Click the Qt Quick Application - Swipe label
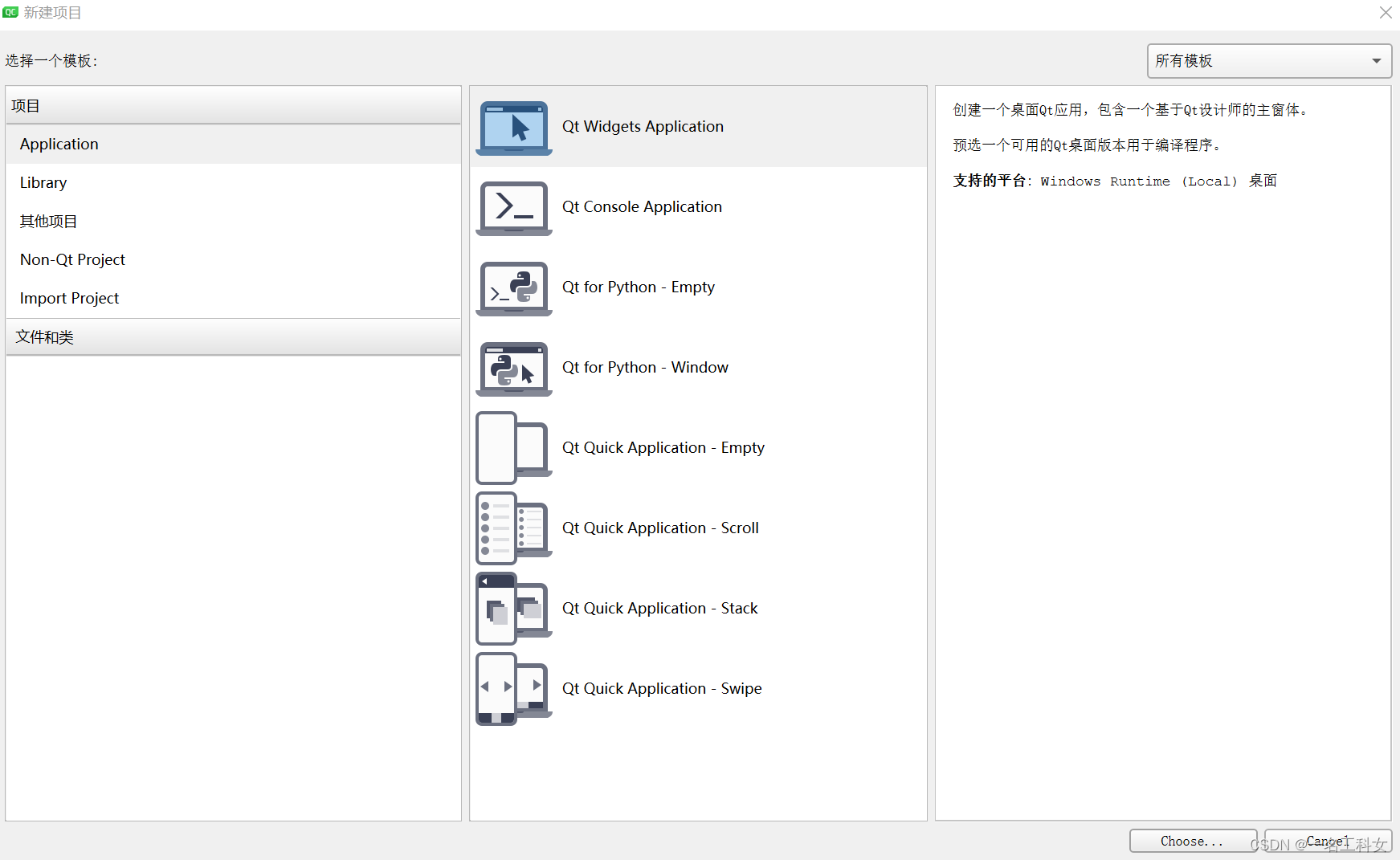 click(662, 689)
